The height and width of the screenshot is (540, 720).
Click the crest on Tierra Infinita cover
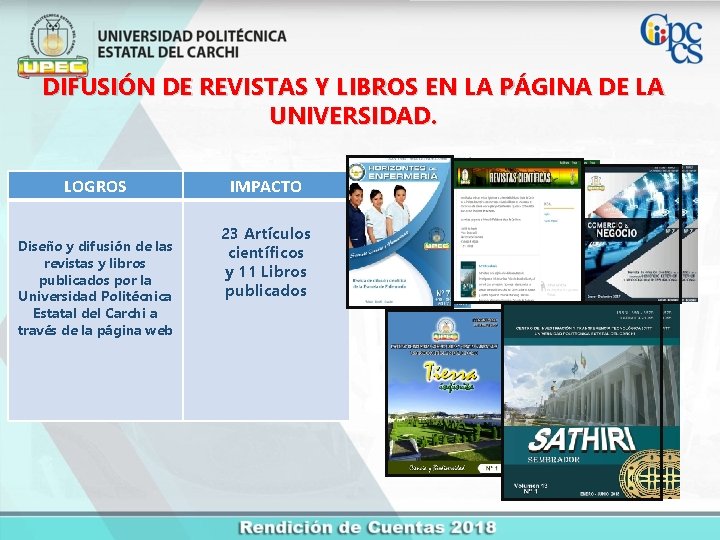click(444, 330)
